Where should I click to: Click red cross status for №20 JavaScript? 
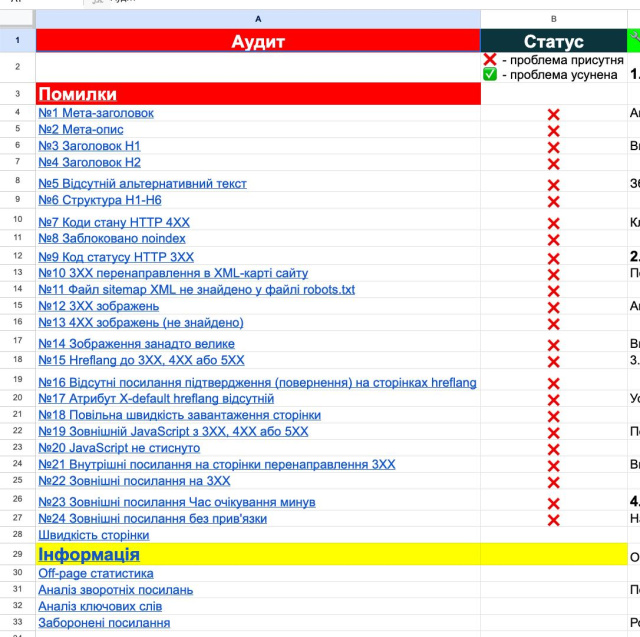(553, 450)
